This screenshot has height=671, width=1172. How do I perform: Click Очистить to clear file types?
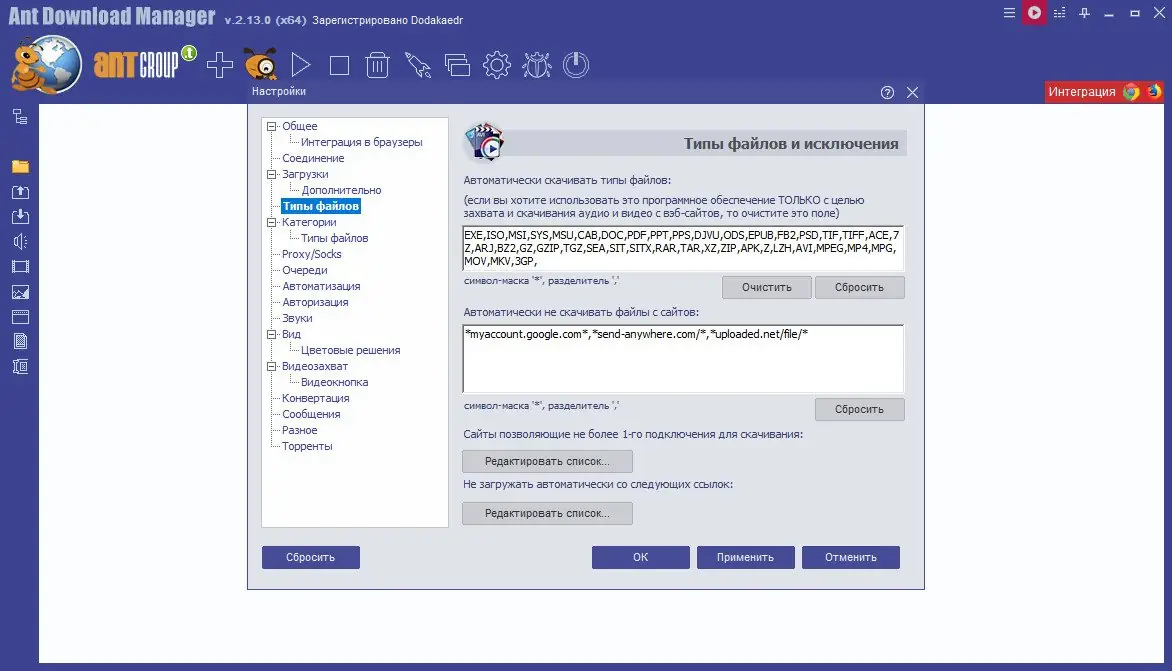(x=767, y=288)
